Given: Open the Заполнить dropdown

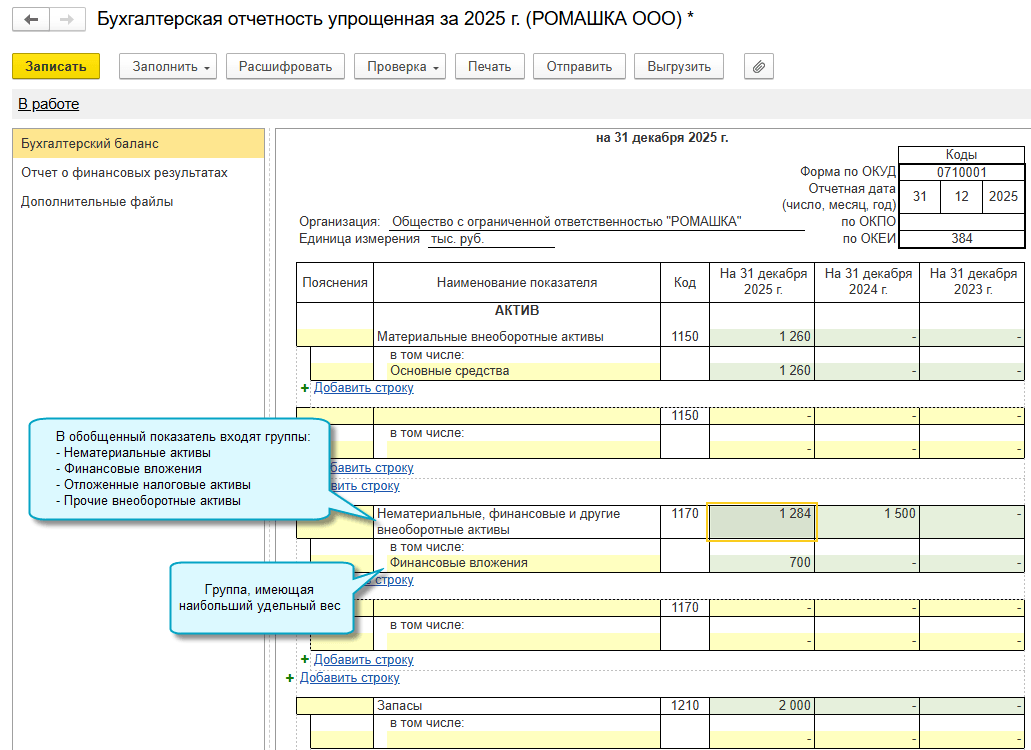Looking at the screenshot, I should 168,66.
